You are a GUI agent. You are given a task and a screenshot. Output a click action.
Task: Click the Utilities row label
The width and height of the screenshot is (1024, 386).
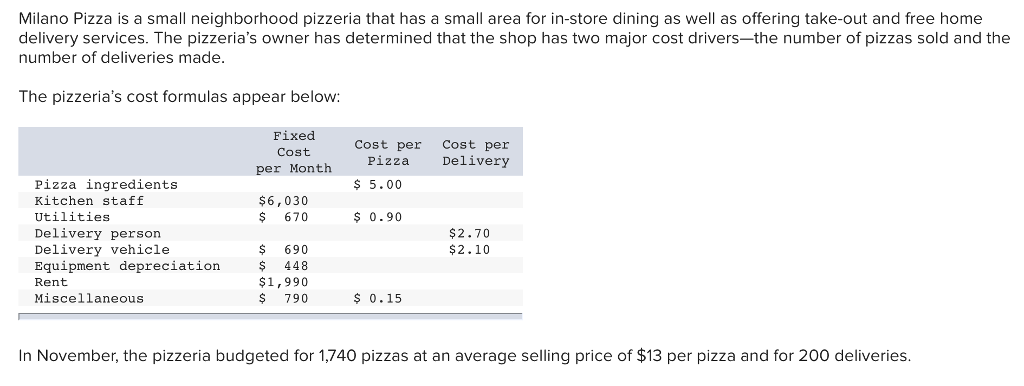72,217
